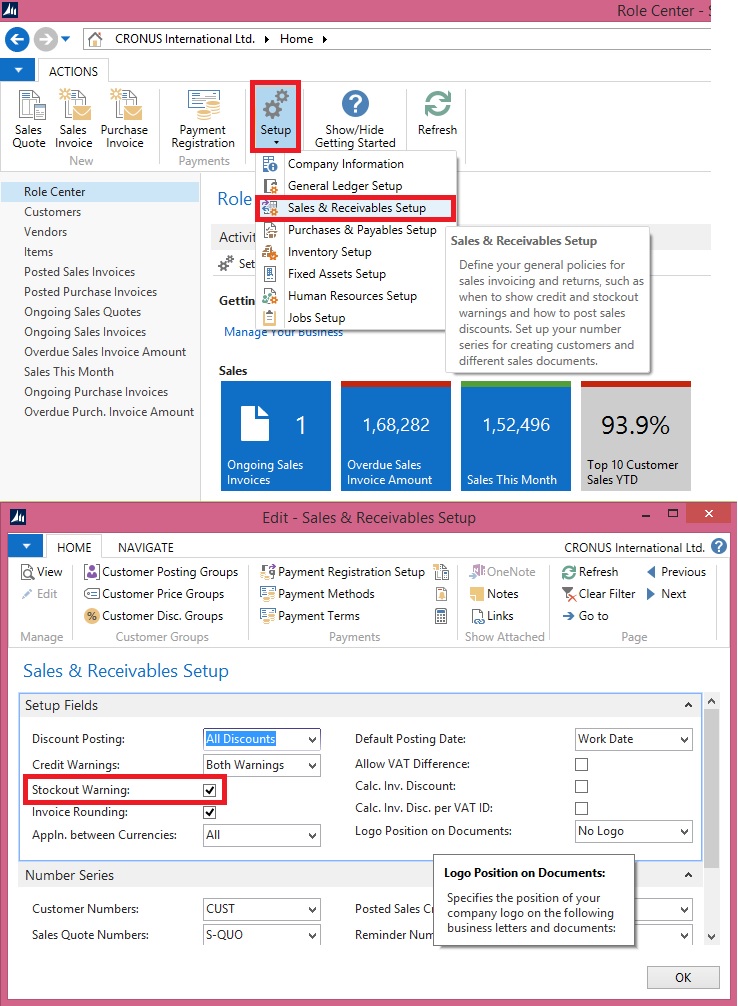Enable the Allow VAT Difference checkbox
Viewport: 738px width, 1006px height.
(x=581, y=765)
